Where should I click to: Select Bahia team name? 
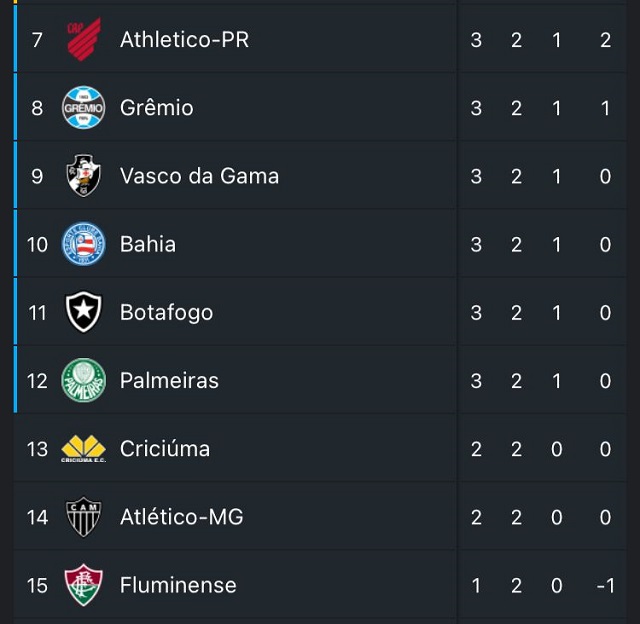click(x=148, y=244)
